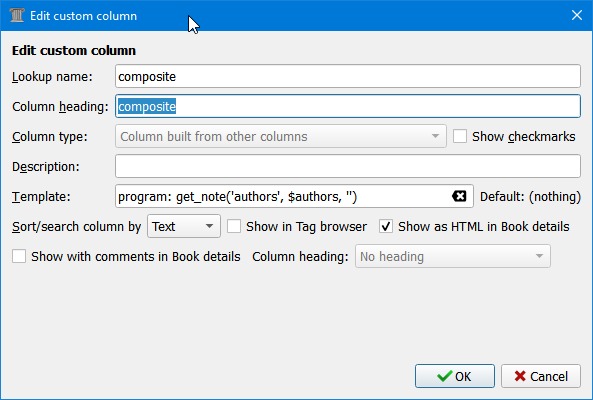Focus the Description input field
The width and height of the screenshot is (593, 400).
tap(348, 166)
